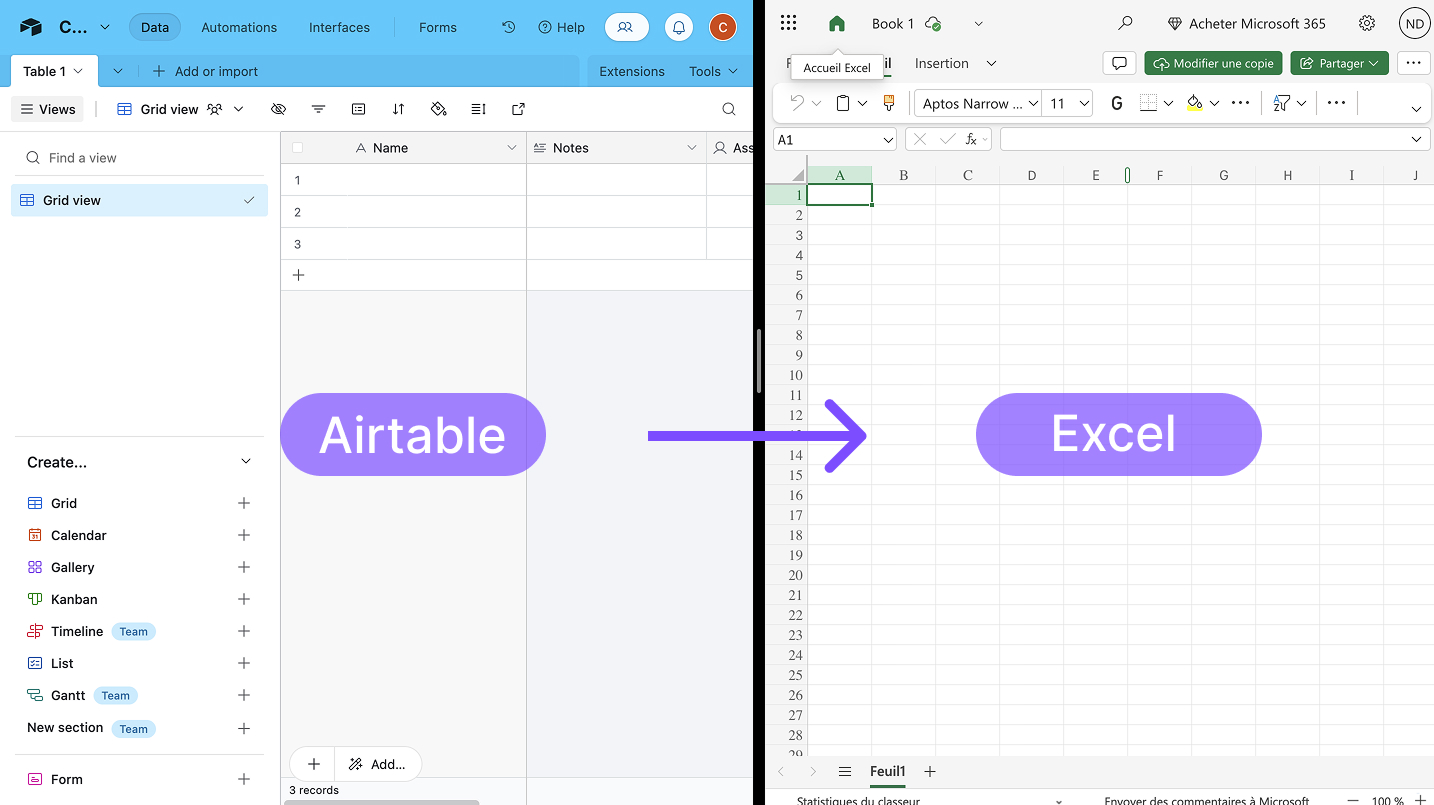Image resolution: width=1434 pixels, height=805 pixels.
Task: Apply Excel fill color bucket
Action: click(1194, 103)
